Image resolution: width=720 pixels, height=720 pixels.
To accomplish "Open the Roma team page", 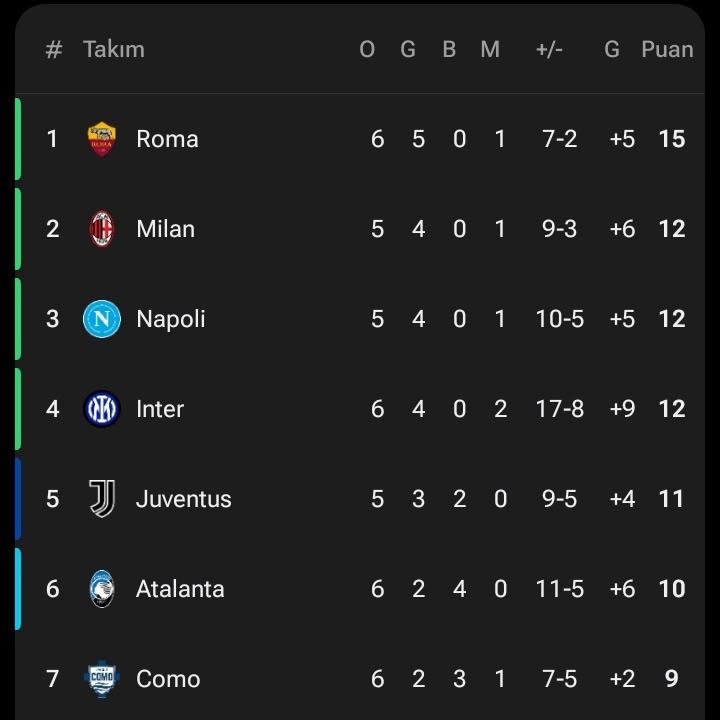I will pyautogui.click(x=167, y=139).
